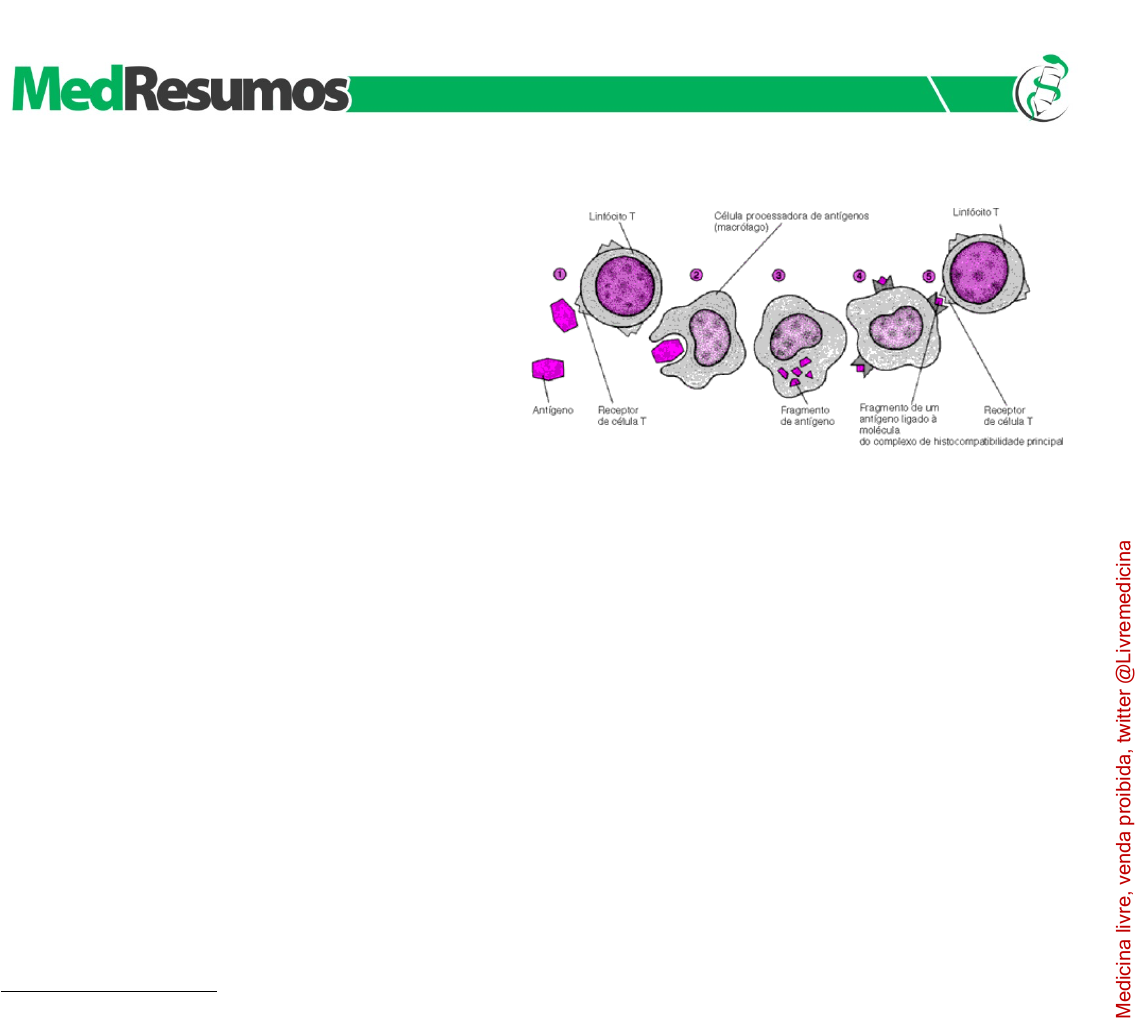This screenshot has height=1018, width=1135.
Task: Select step number 2 marker in diagram
Action: coord(696,275)
